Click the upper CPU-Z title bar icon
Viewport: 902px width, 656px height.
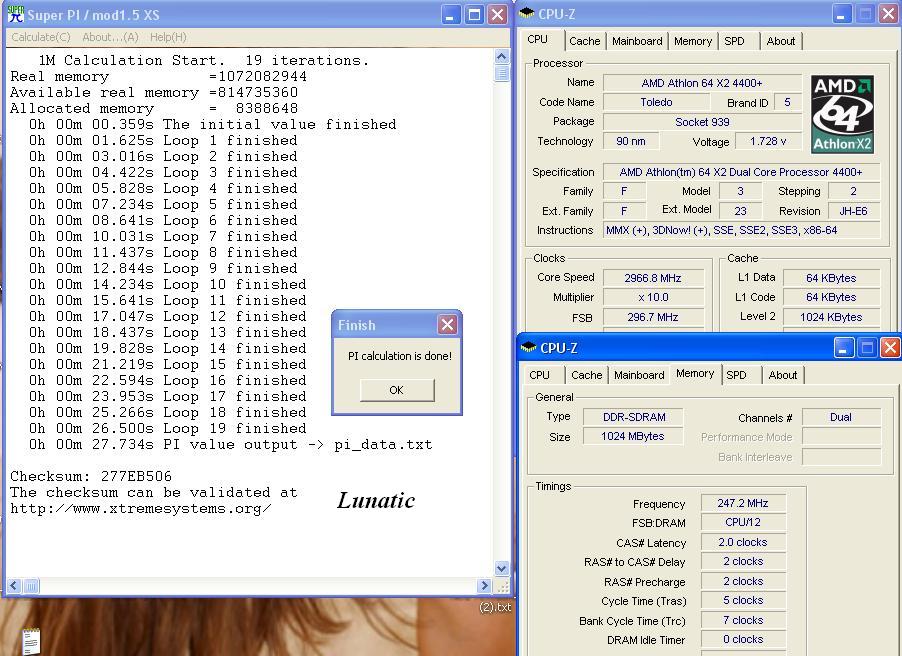coord(526,14)
